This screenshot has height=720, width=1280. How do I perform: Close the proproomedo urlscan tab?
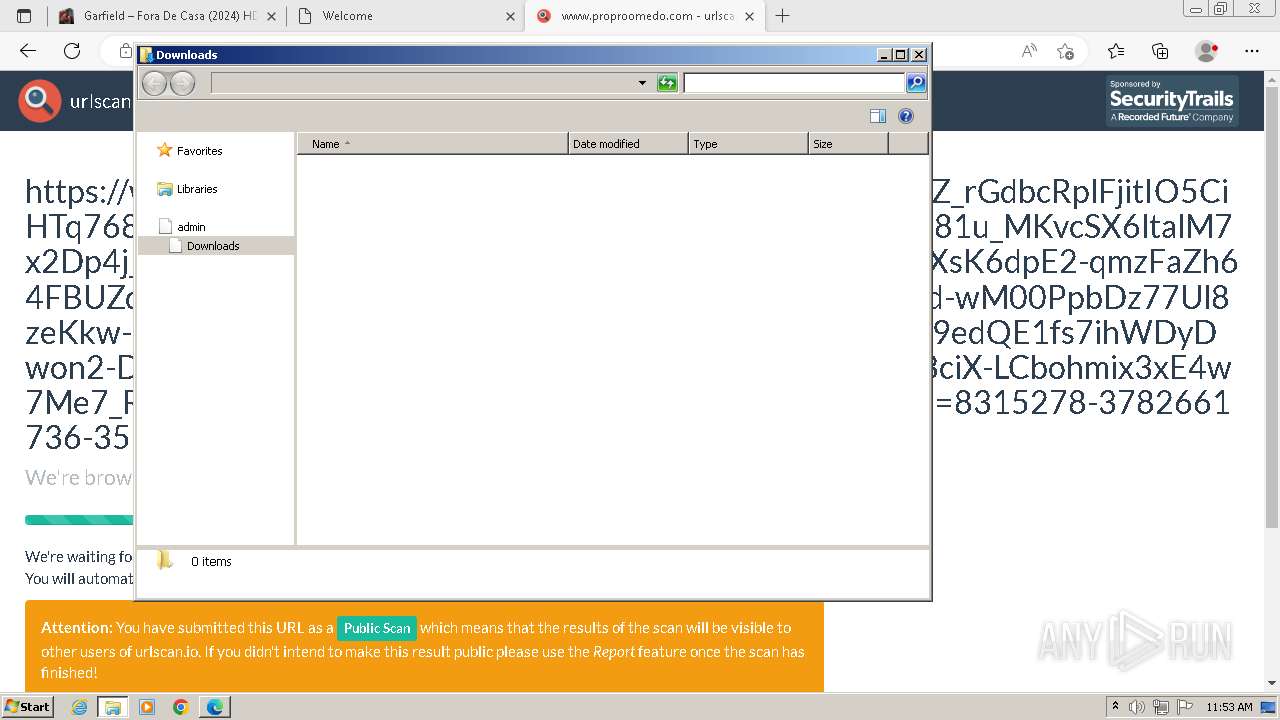749,16
